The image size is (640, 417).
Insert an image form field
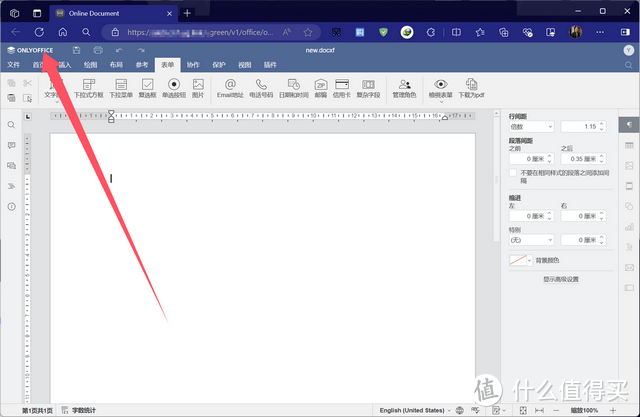pyautogui.click(x=198, y=88)
